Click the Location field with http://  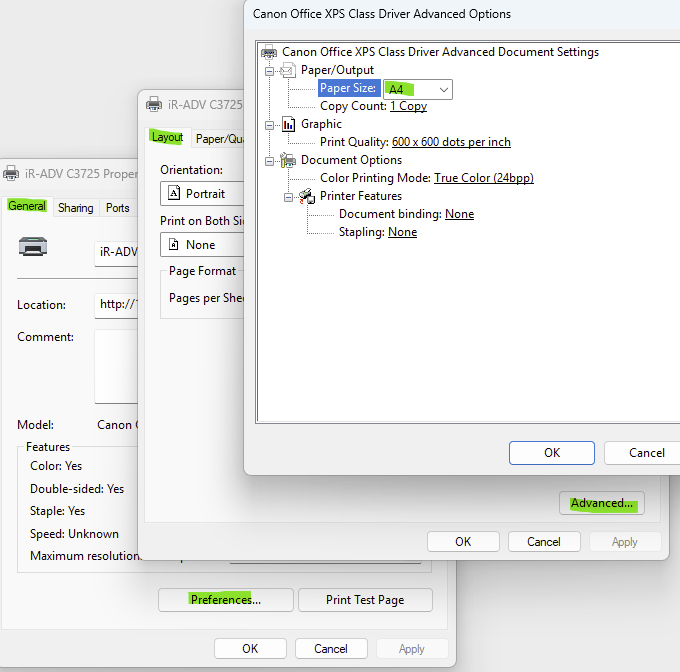coord(116,306)
